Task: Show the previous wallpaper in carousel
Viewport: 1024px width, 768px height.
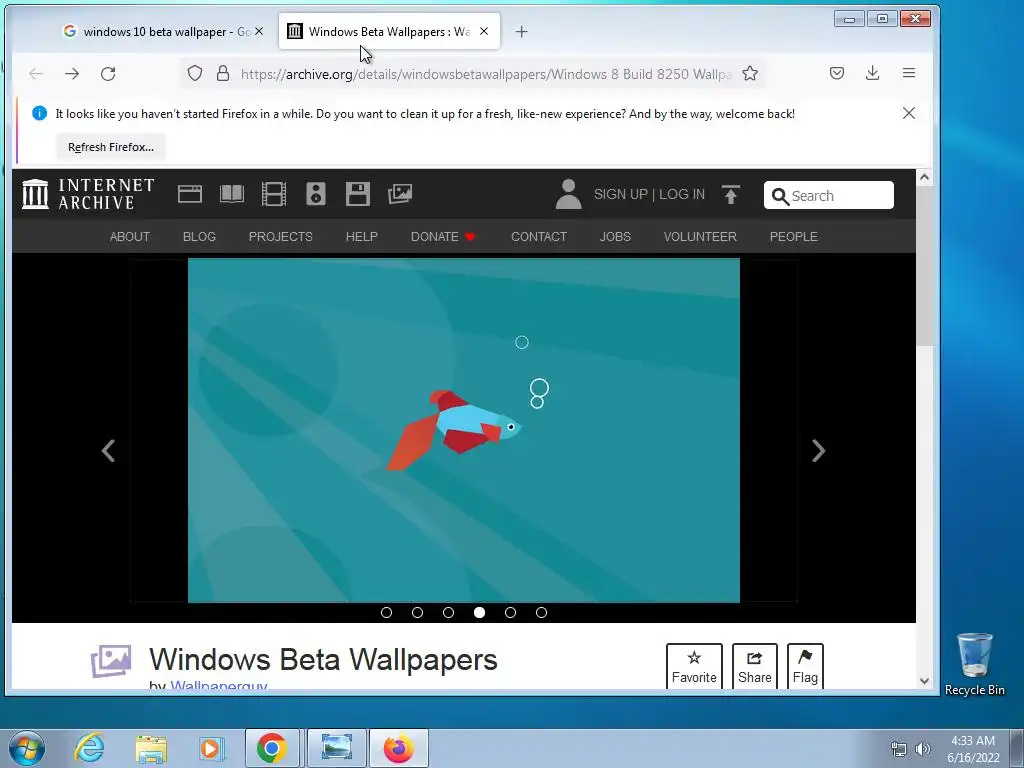Action: (108, 451)
